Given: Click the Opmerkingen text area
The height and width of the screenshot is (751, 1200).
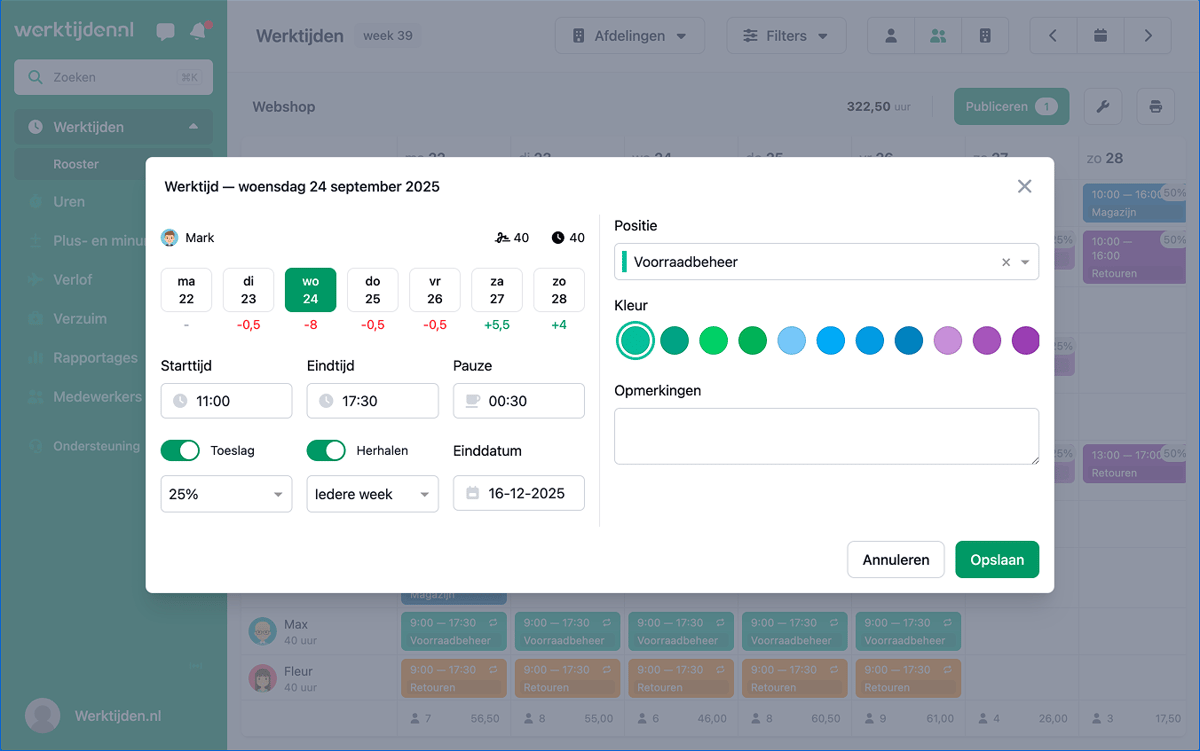Looking at the screenshot, I should click(x=826, y=436).
